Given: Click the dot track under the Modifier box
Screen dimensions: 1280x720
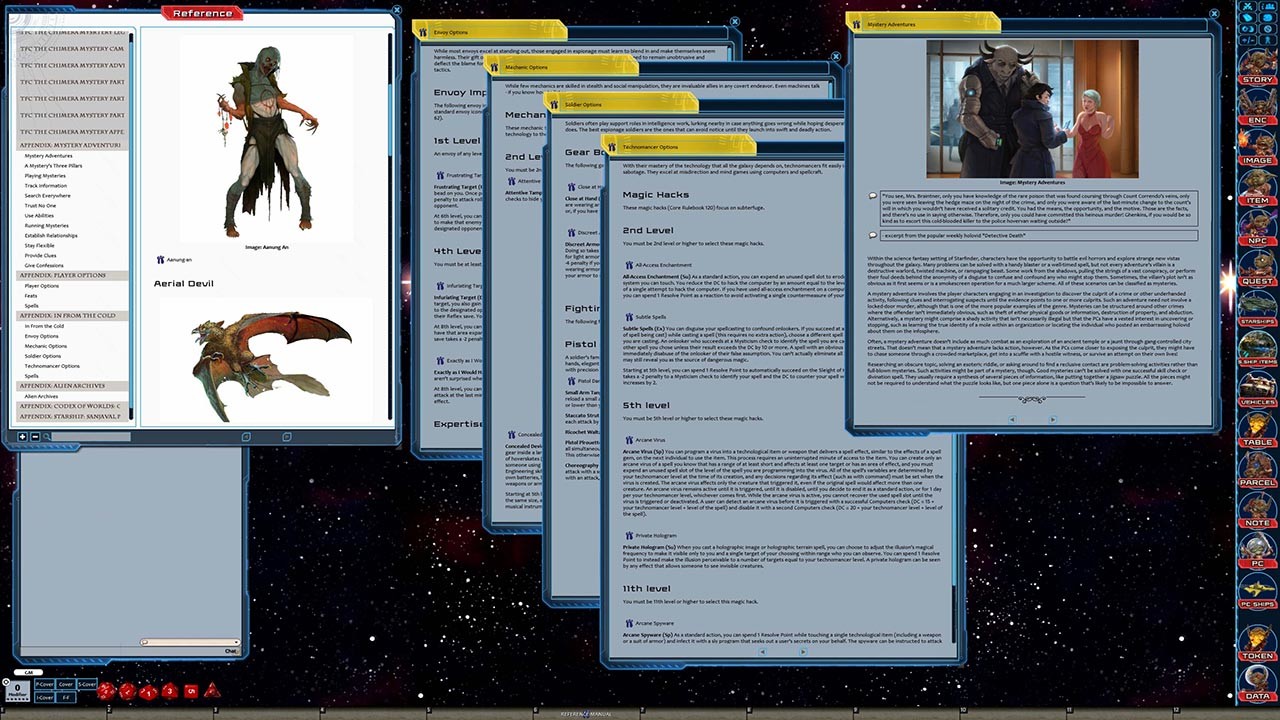Looking at the screenshot, I should point(18,700).
